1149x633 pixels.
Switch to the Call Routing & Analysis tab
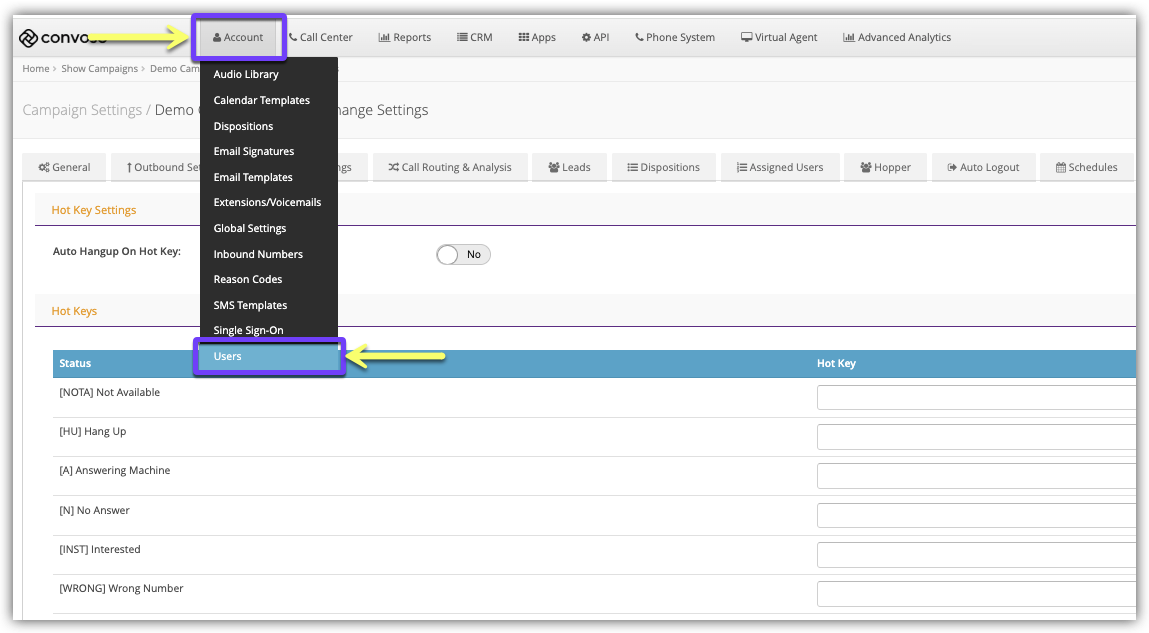(450, 167)
